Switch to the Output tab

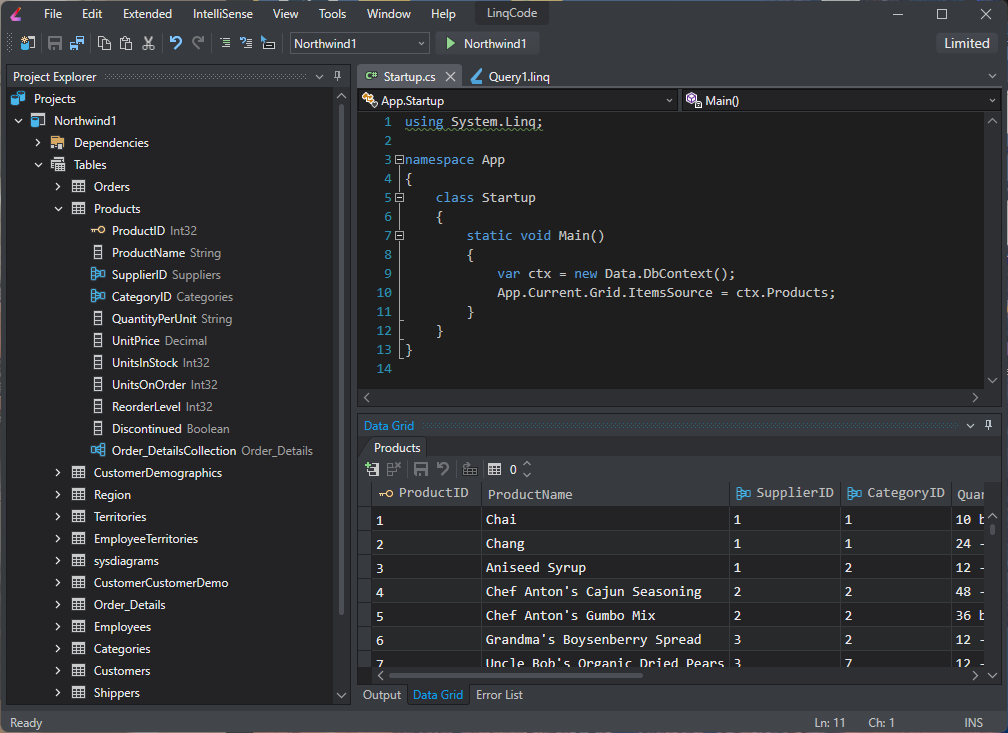click(x=381, y=695)
